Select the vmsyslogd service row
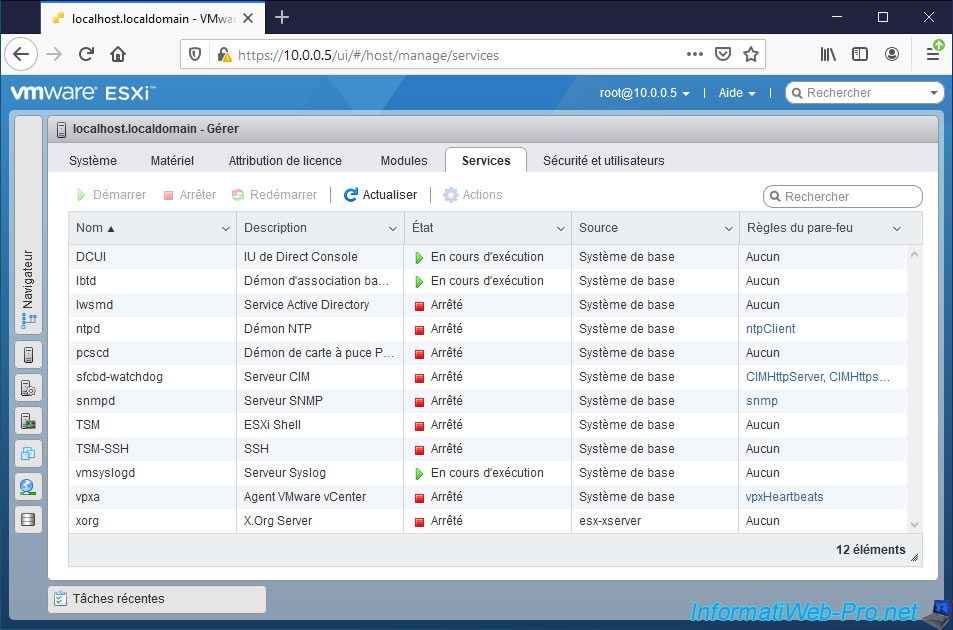This screenshot has width=953, height=630. pos(487,473)
